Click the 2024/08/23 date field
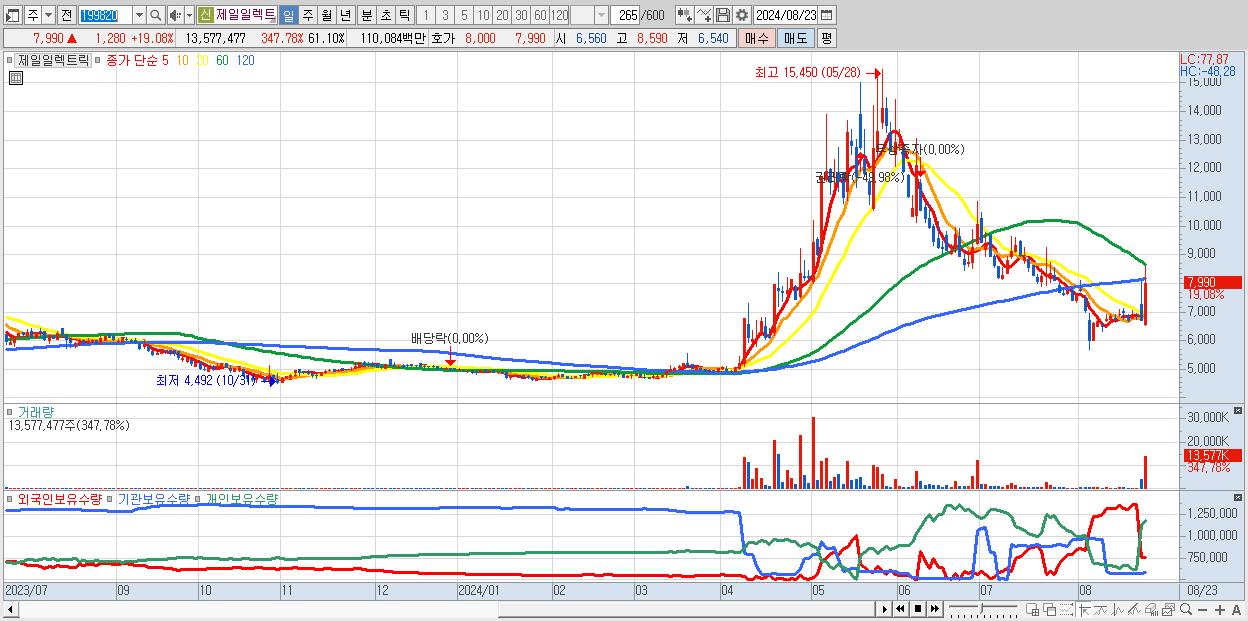 [786, 15]
